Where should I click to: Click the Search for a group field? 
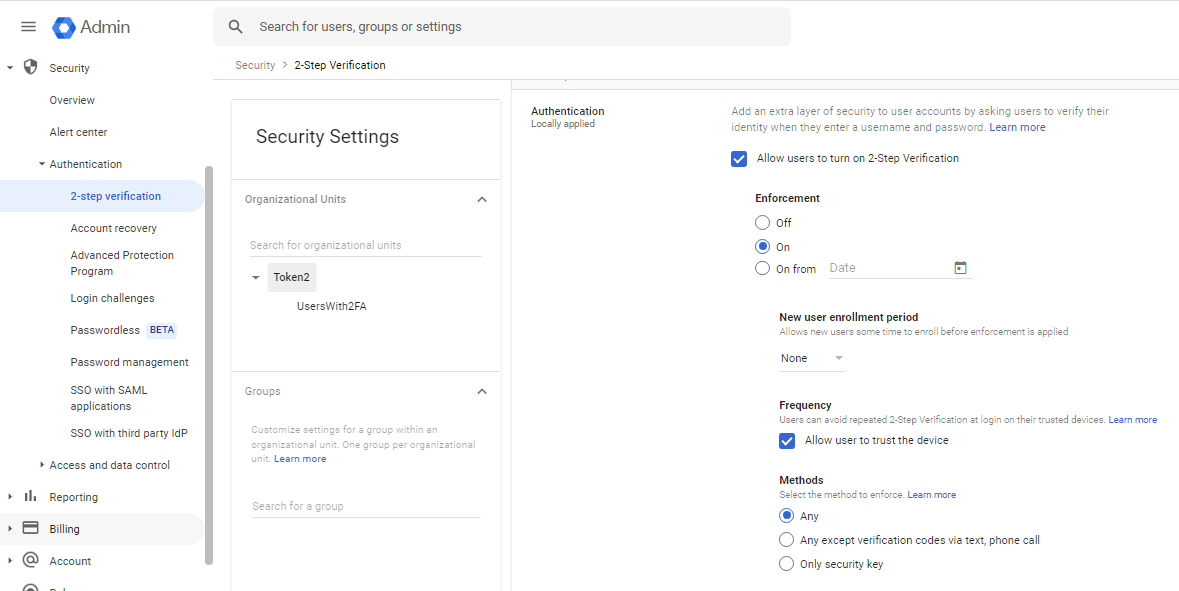pos(365,506)
